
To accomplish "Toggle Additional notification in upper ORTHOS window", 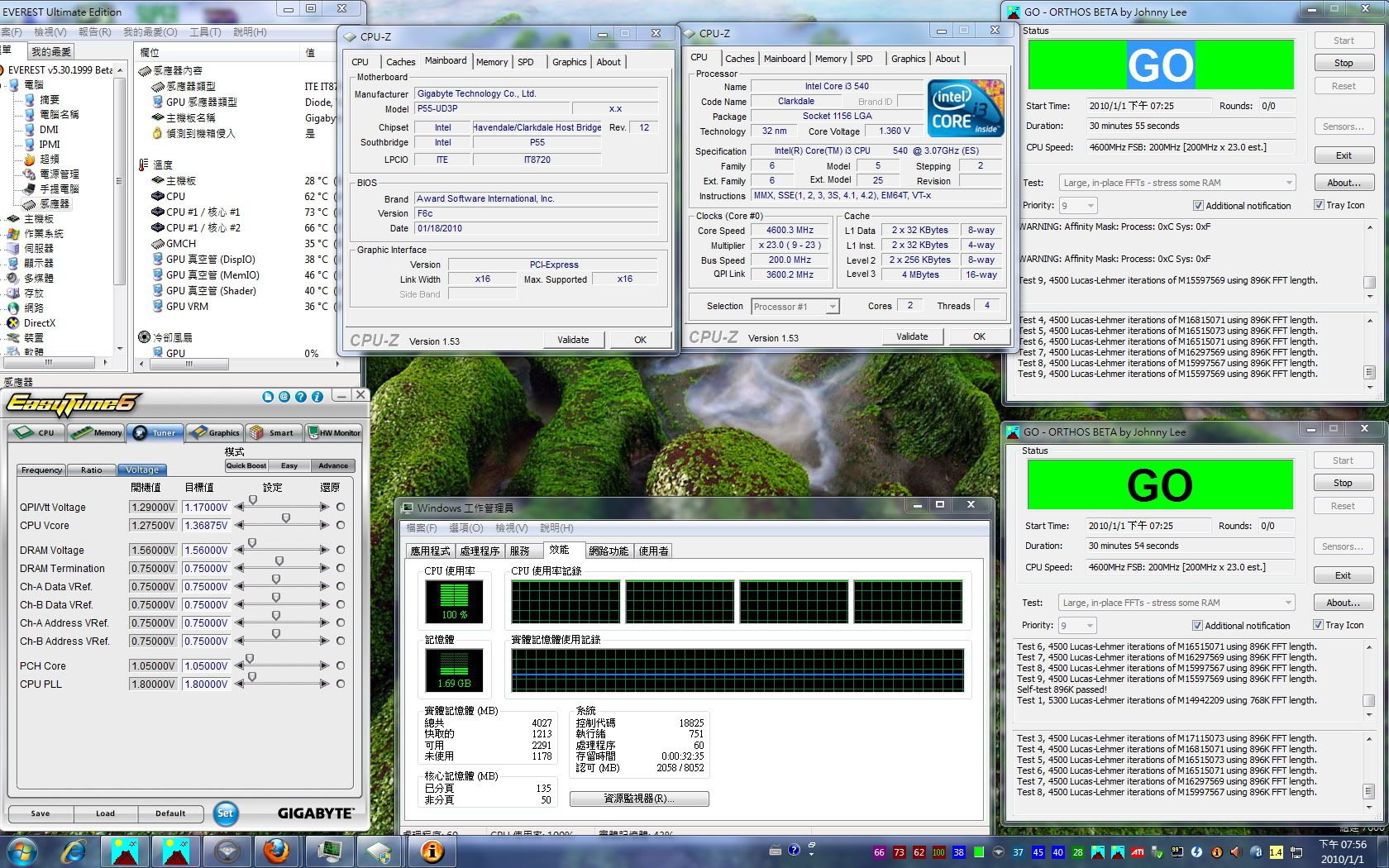I will (x=1198, y=205).
